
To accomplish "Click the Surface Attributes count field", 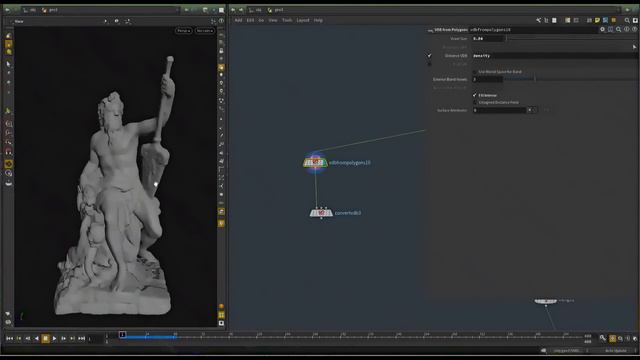I will [499, 110].
